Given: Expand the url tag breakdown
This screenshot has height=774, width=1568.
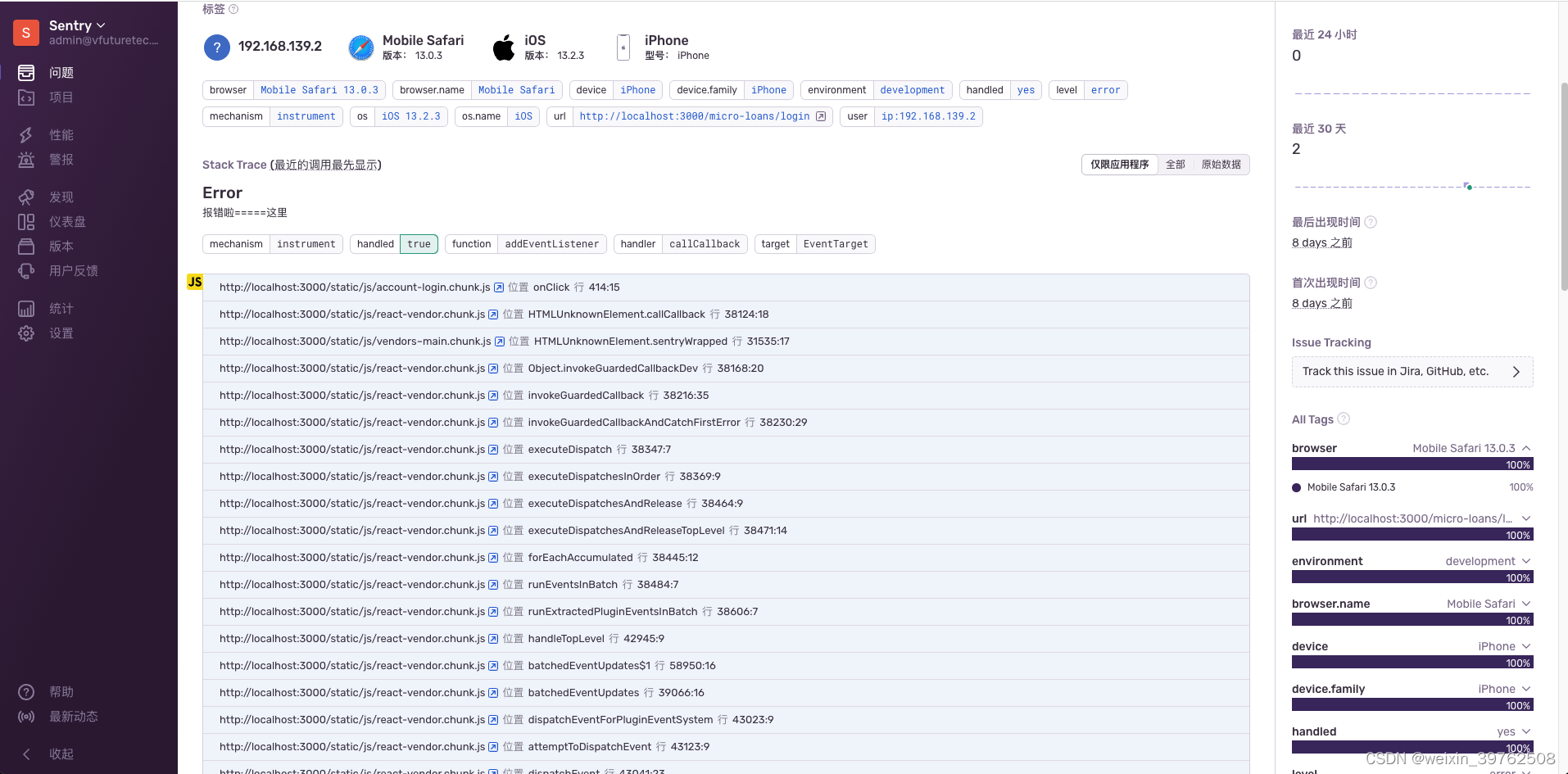Looking at the screenshot, I should (1526, 518).
